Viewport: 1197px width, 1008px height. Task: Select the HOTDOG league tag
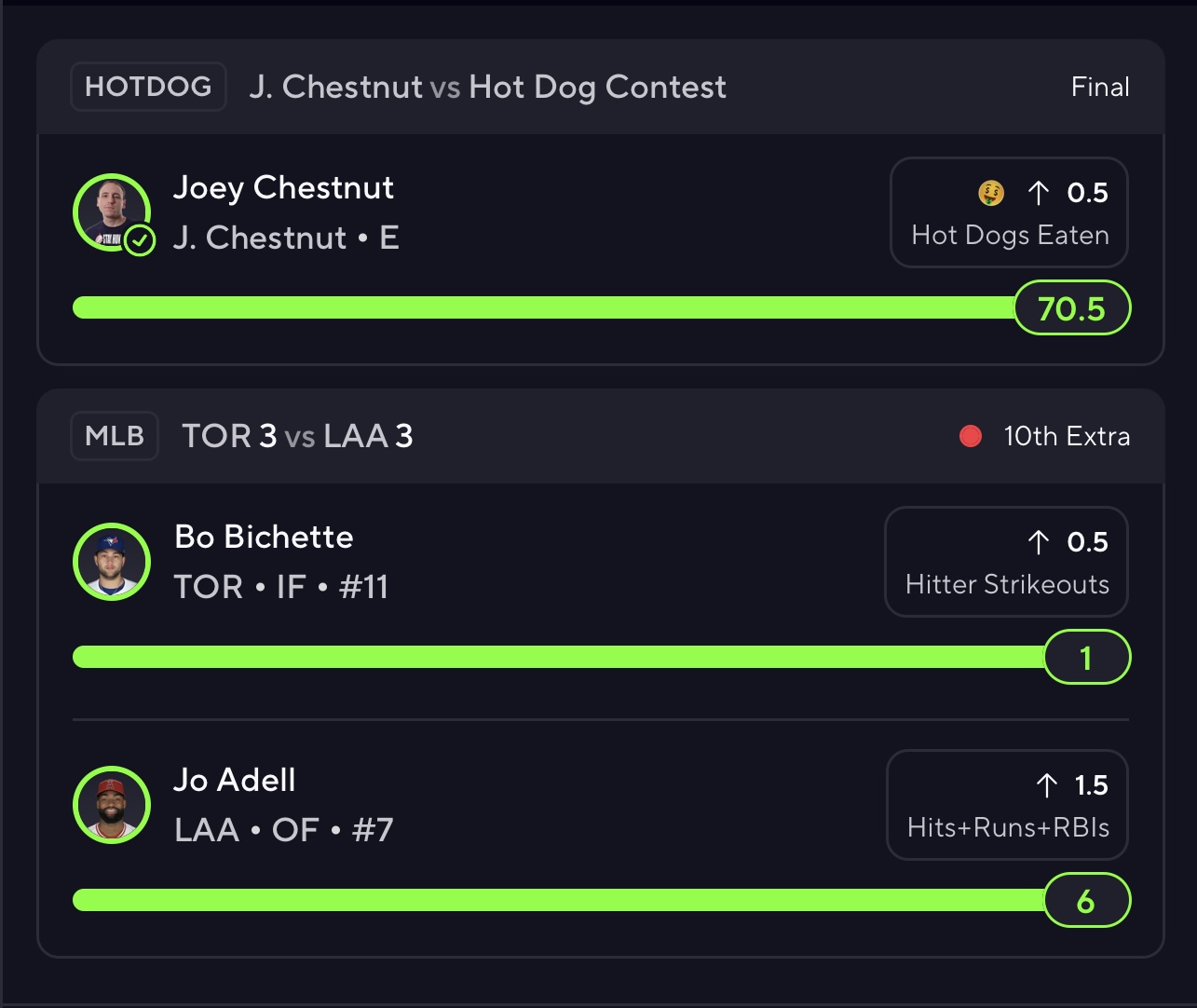[x=148, y=87]
